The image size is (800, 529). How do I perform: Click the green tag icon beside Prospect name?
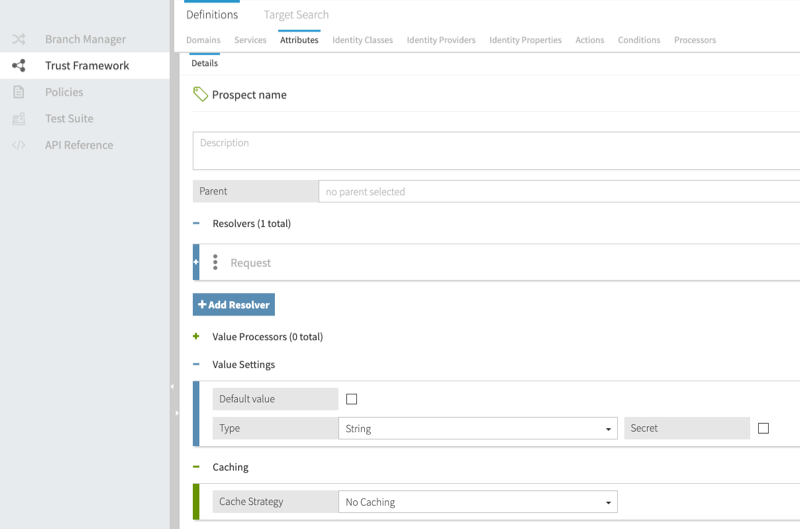(200, 94)
